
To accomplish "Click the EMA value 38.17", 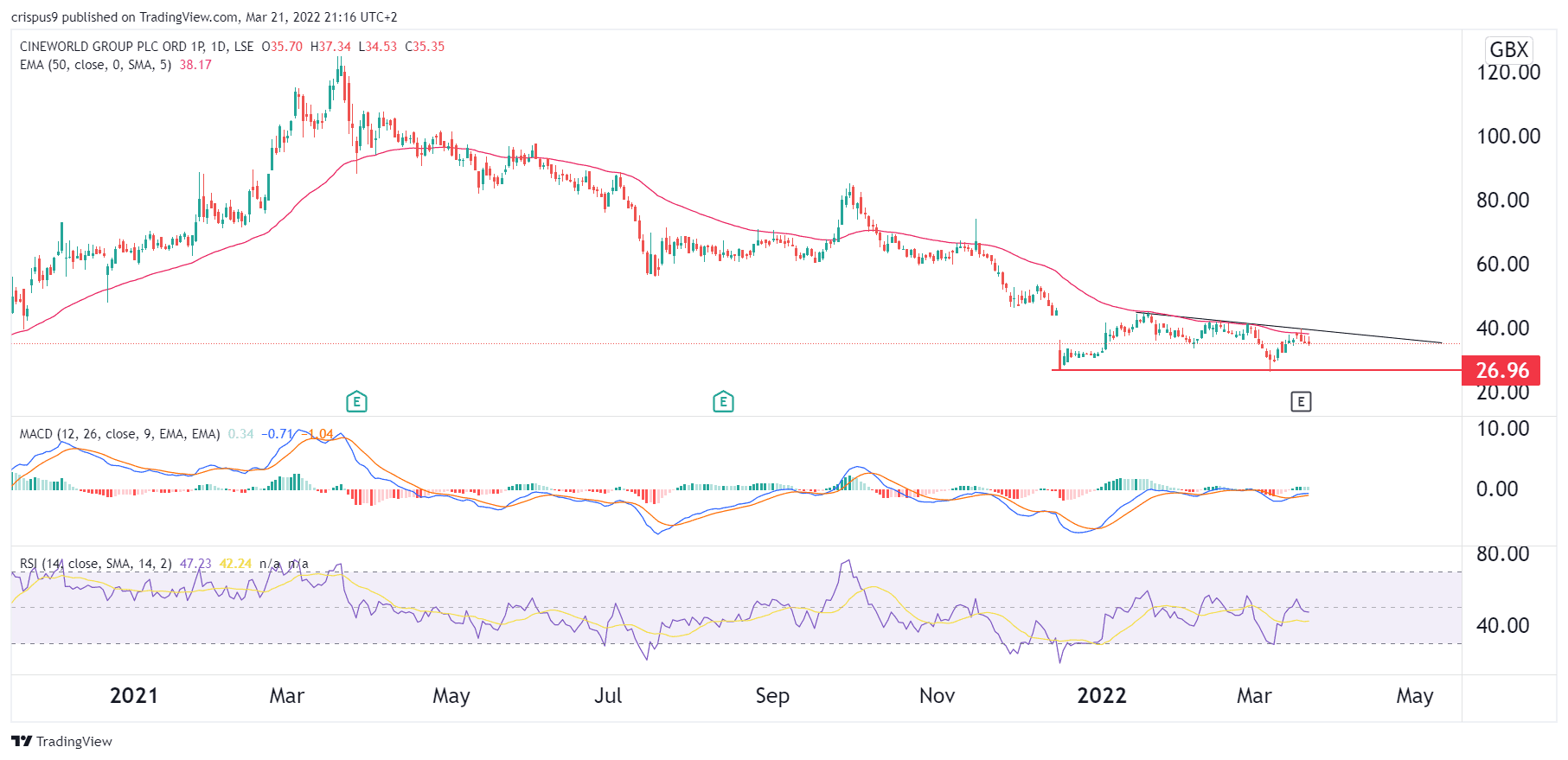I will 195,65.
